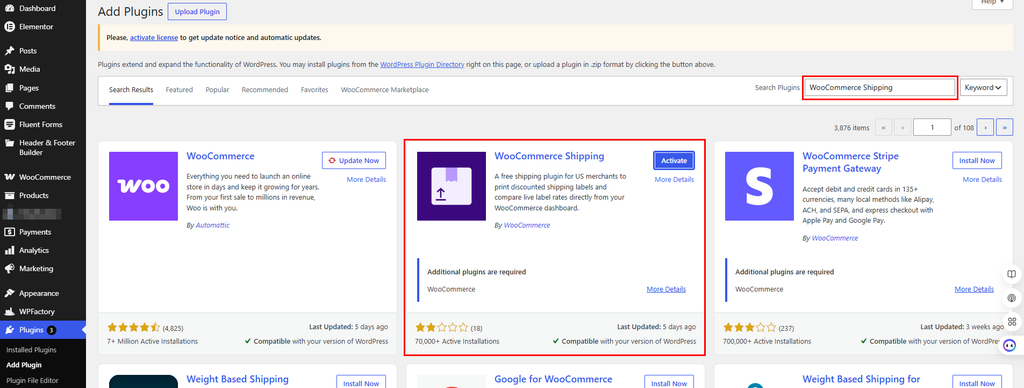Click the Dashboard icon in sidebar
This screenshot has width=1024, height=388.
[10, 8]
